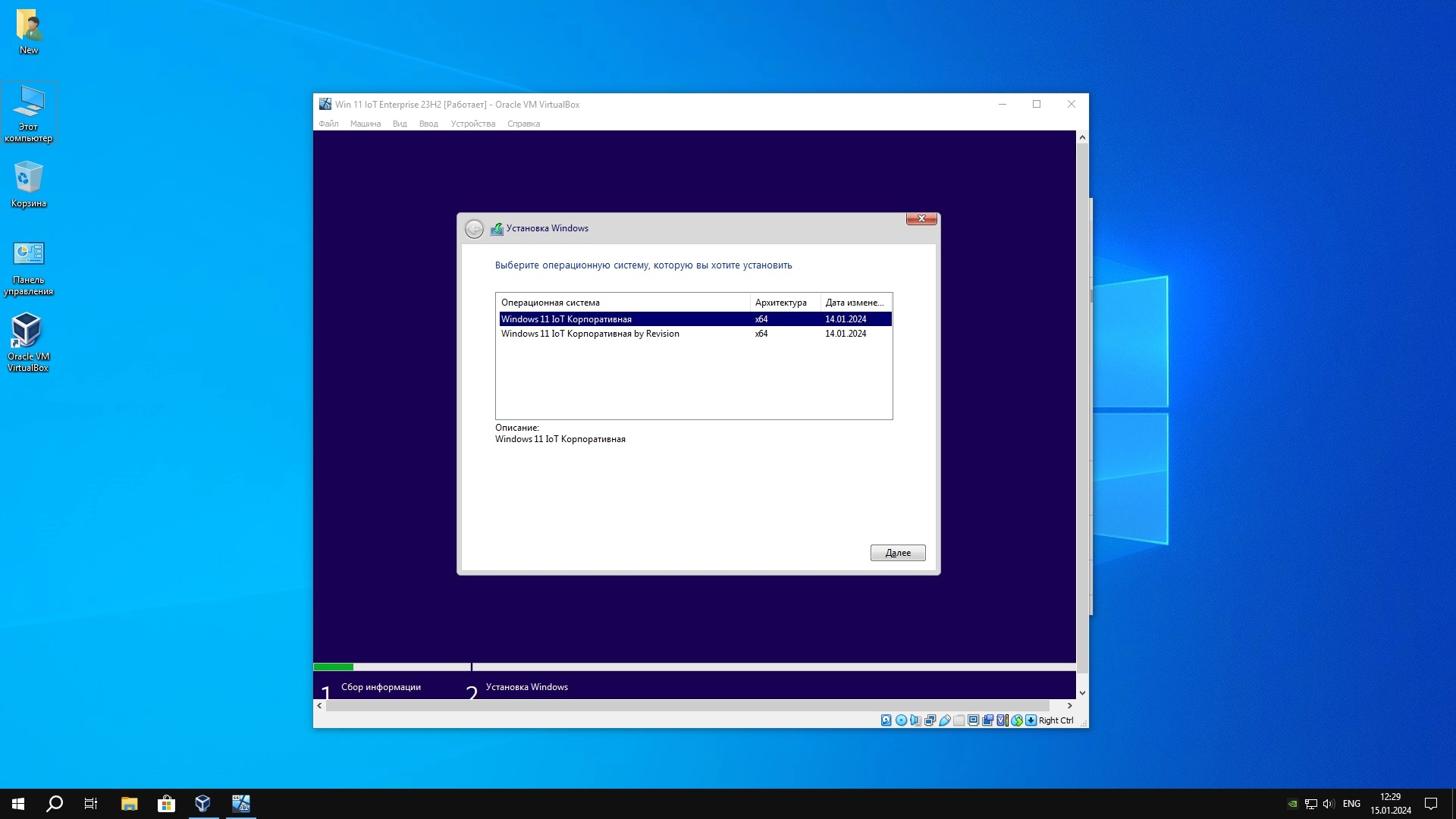Click the mouse integration green arrow icon
The width and height of the screenshot is (1456, 819).
click(1017, 720)
